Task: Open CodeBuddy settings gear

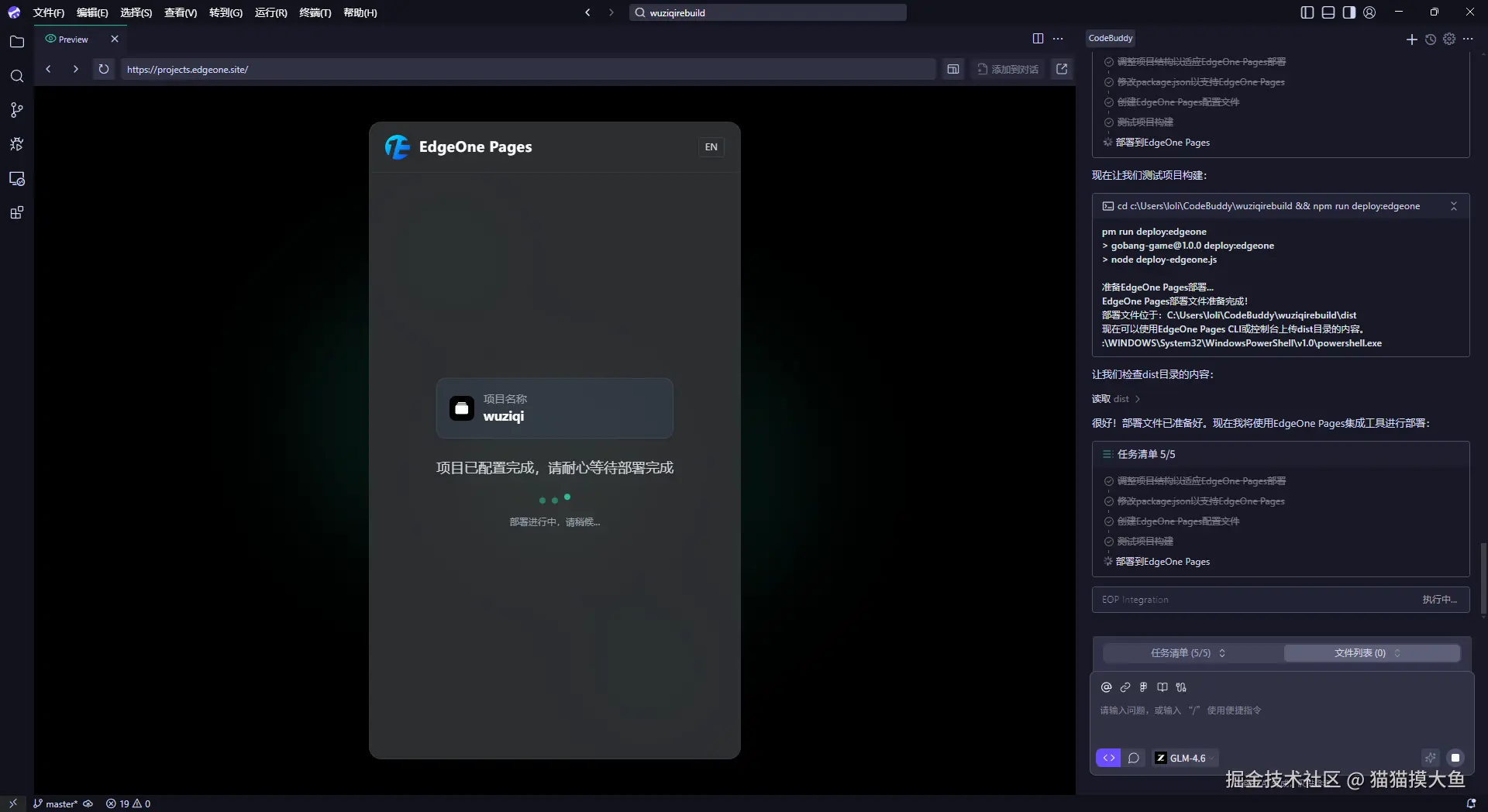Action: (1449, 39)
